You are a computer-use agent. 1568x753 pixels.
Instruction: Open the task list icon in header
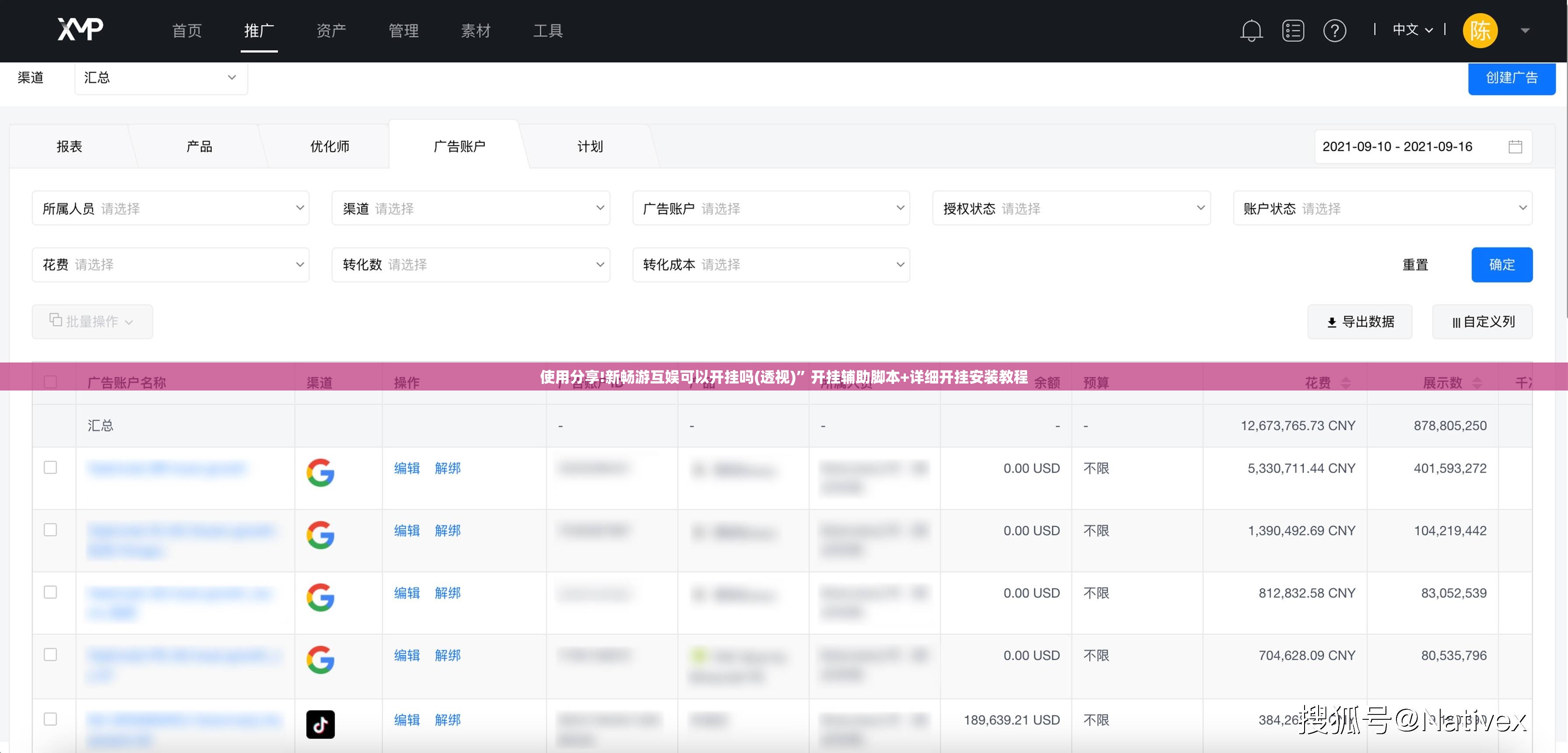coord(1293,31)
